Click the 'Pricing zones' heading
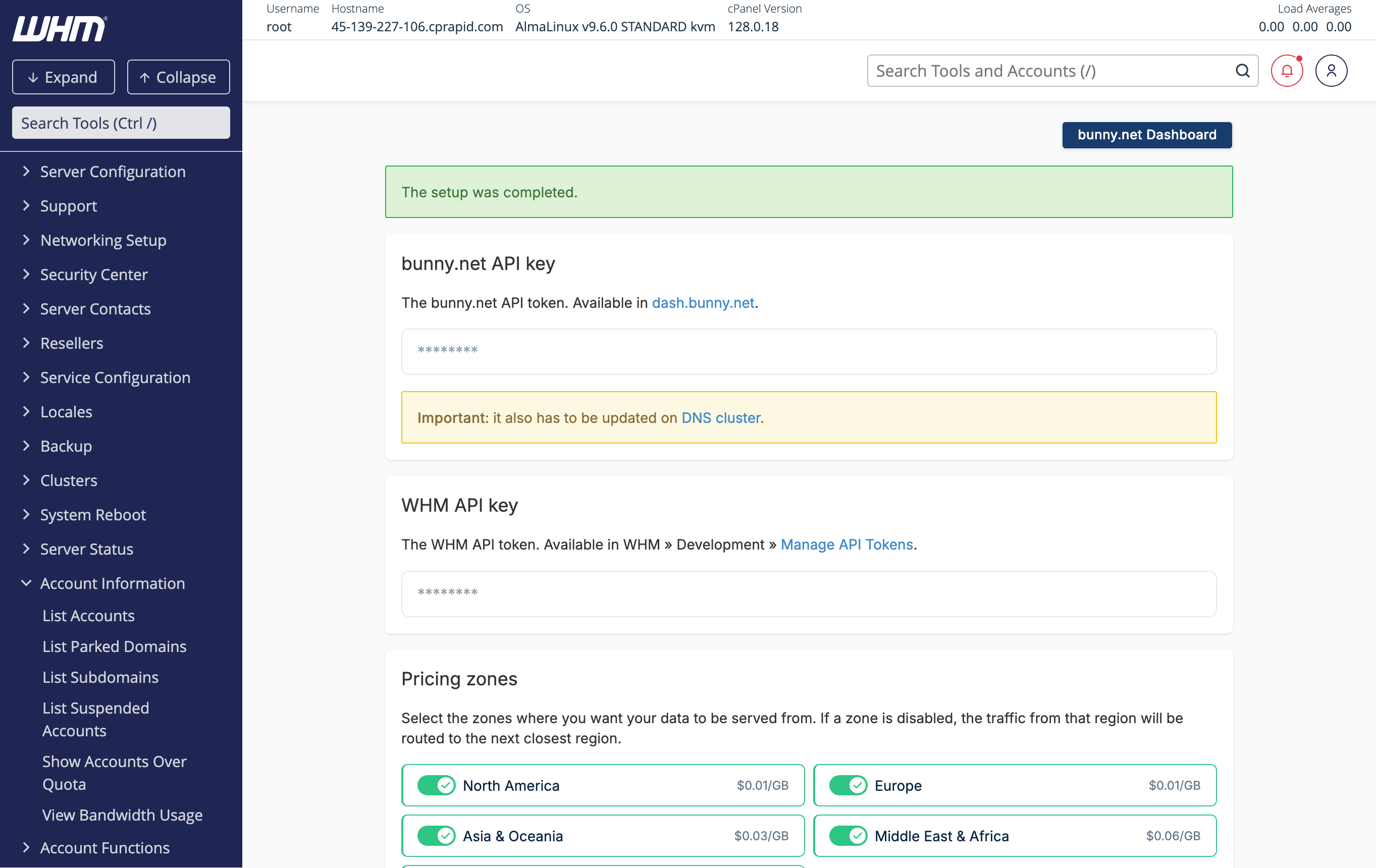Image resolution: width=1376 pixels, height=868 pixels. 459,678
